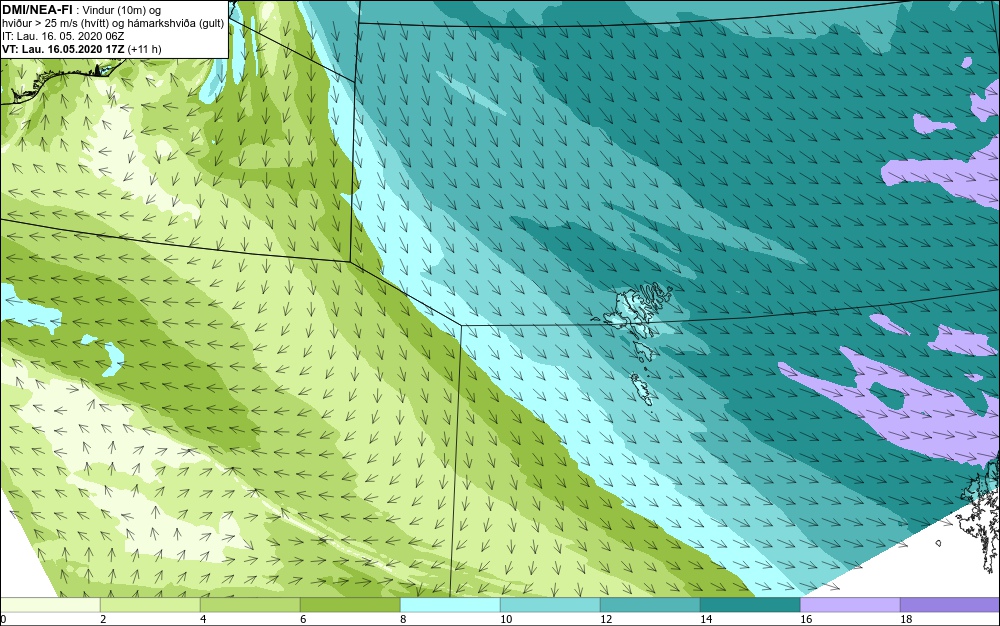This screenshot has width=1000, height=626.
Task: Click the 14-16 m/s dark teal swatch
Action: [x=750, y=604]
